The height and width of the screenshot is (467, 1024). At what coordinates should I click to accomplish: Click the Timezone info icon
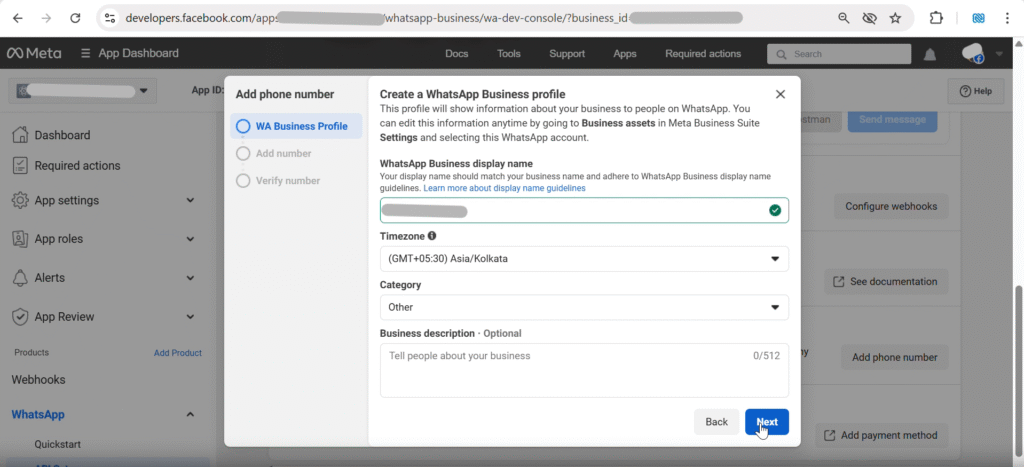(x=432, y=236)
